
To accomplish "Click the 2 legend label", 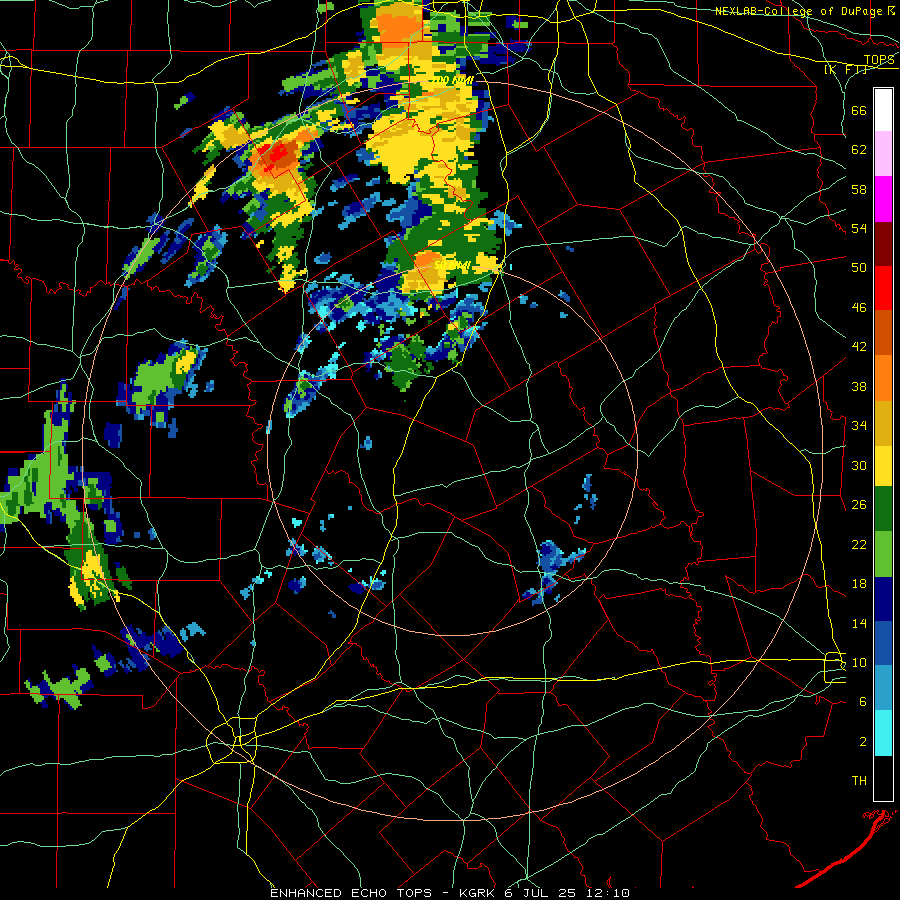I will 863,742.
